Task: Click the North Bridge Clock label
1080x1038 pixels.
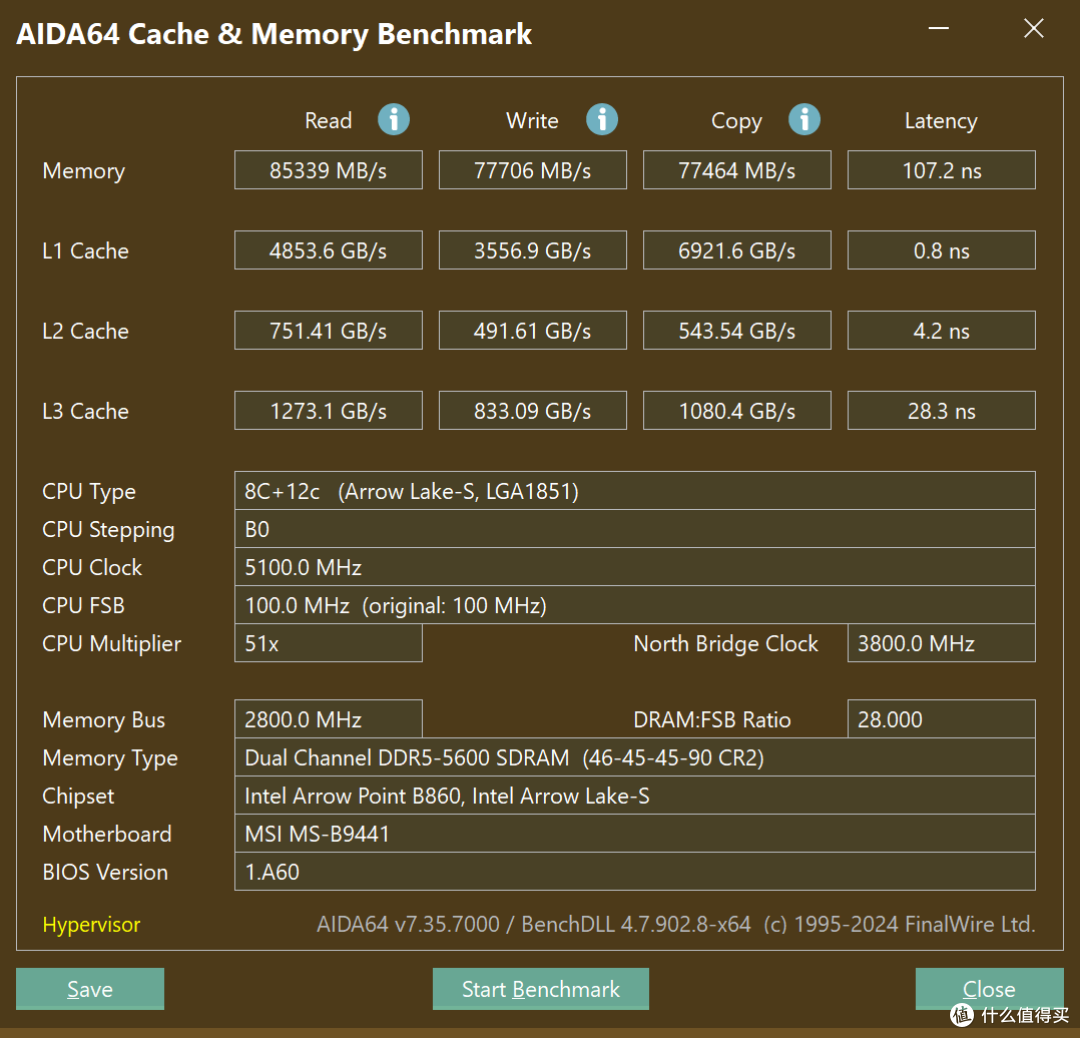Action: click(x=725, y=643)
